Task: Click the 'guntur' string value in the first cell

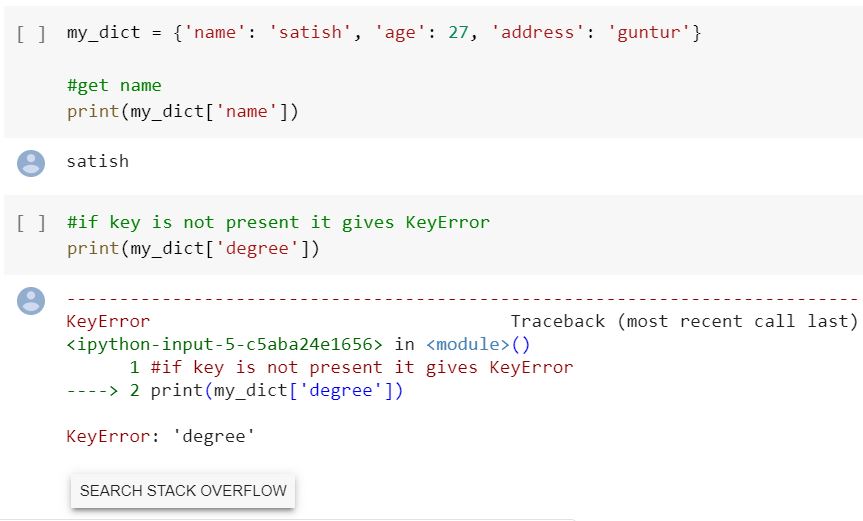Action: coord(649,33)
